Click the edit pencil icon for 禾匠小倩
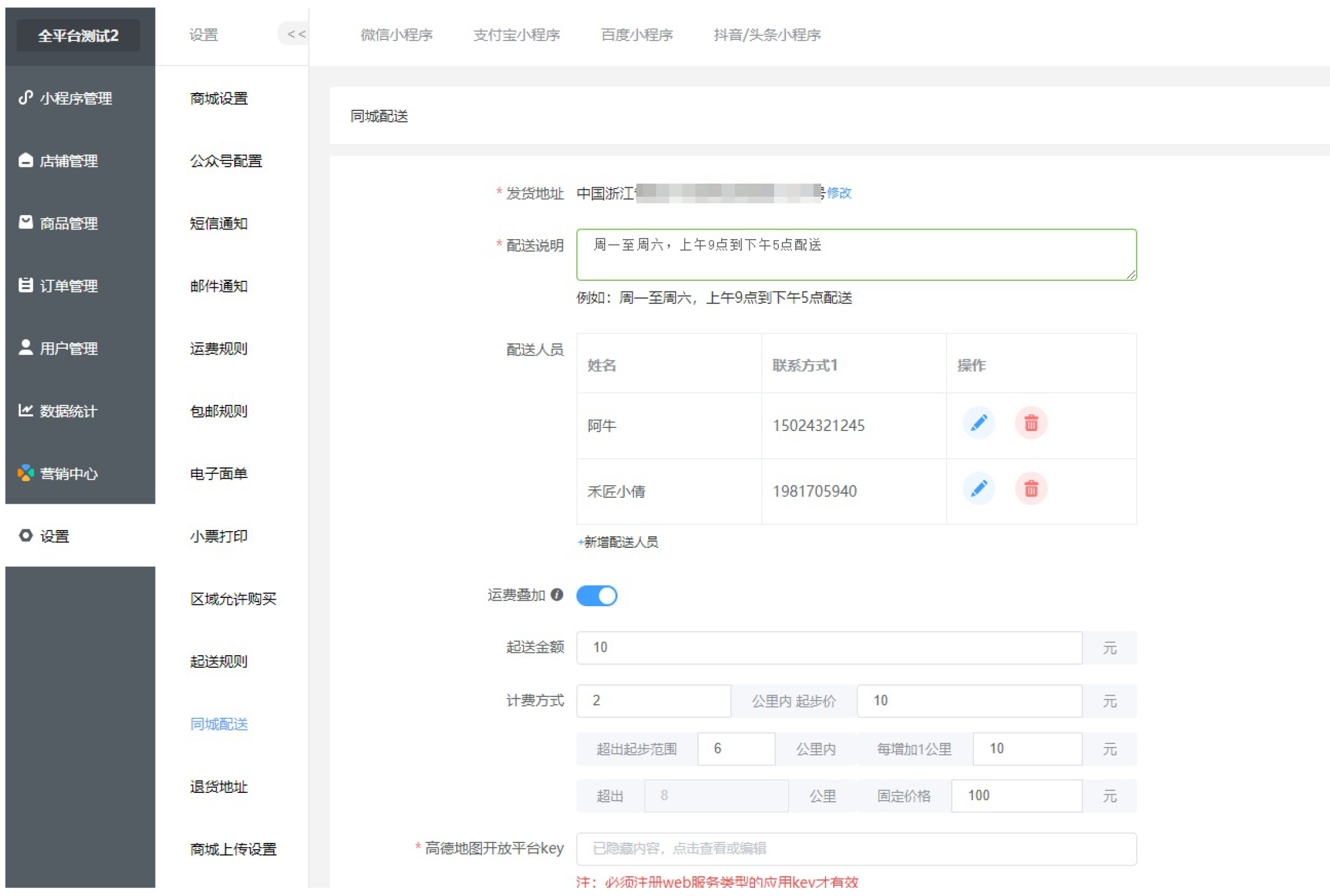The width and height of the screenshot is (1330, 896). [x=978, y=489]
